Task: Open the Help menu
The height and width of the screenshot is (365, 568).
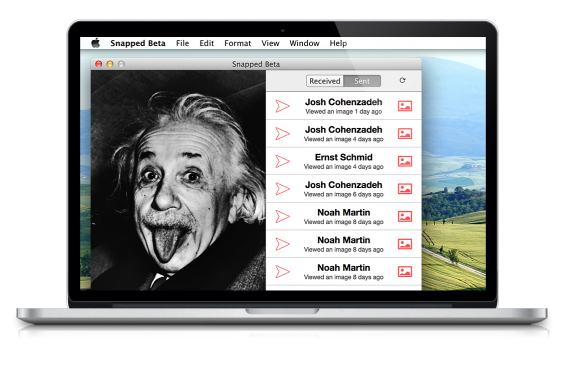Action: click(338, 43)
